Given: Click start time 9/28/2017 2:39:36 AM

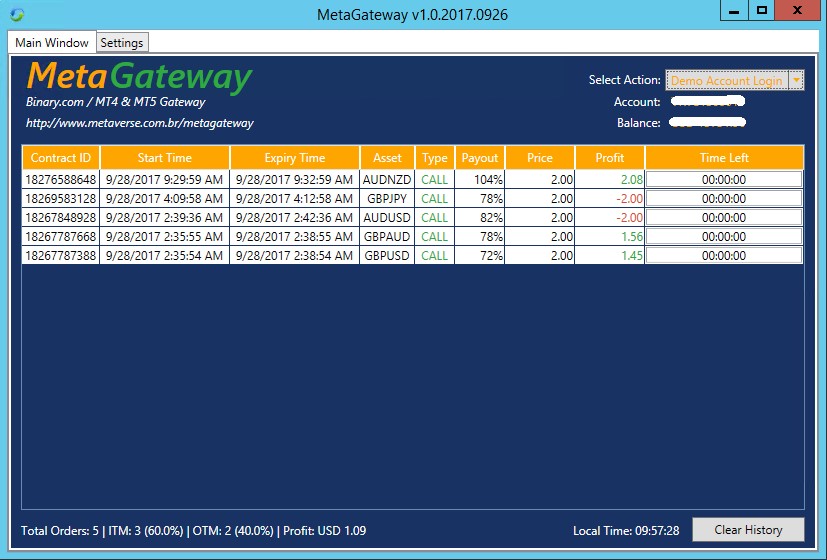Looking at the screenshot, I should [165, 218].
